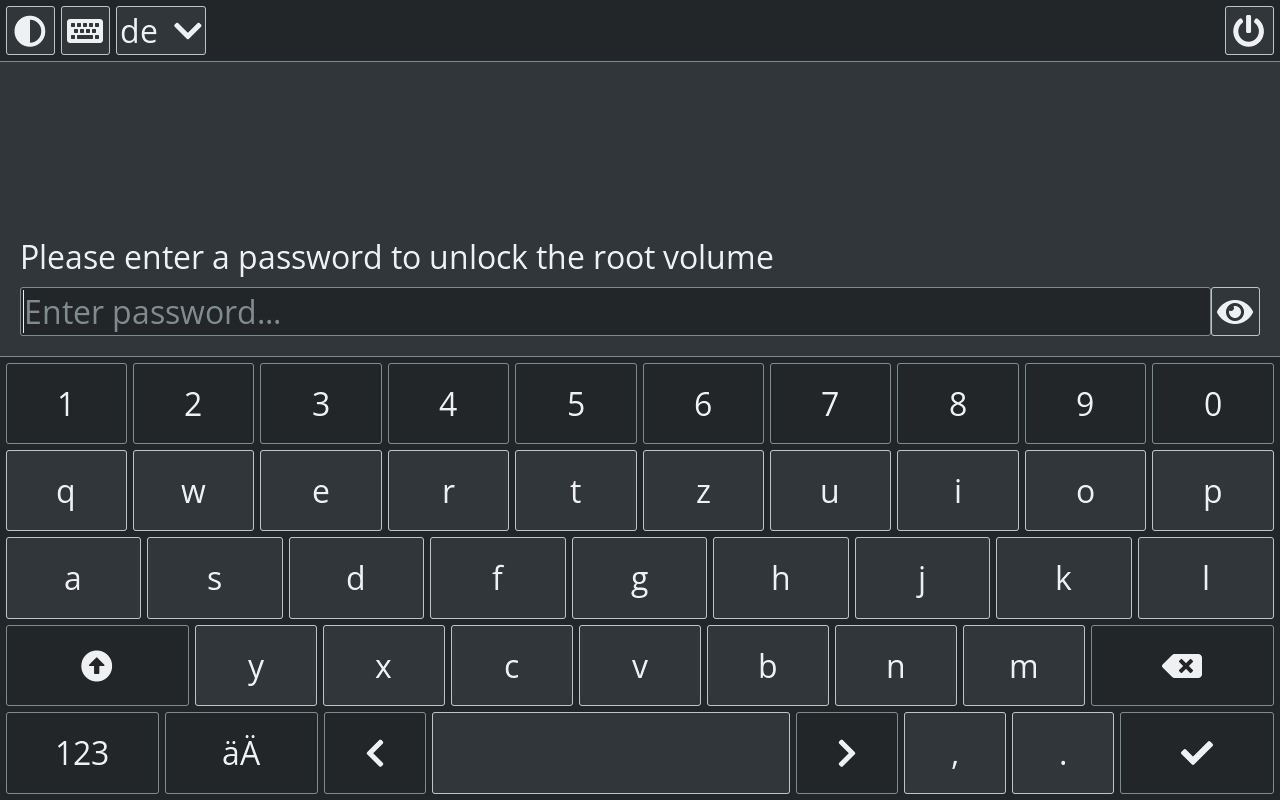Tap the comma key

click(x=954, y=753)
